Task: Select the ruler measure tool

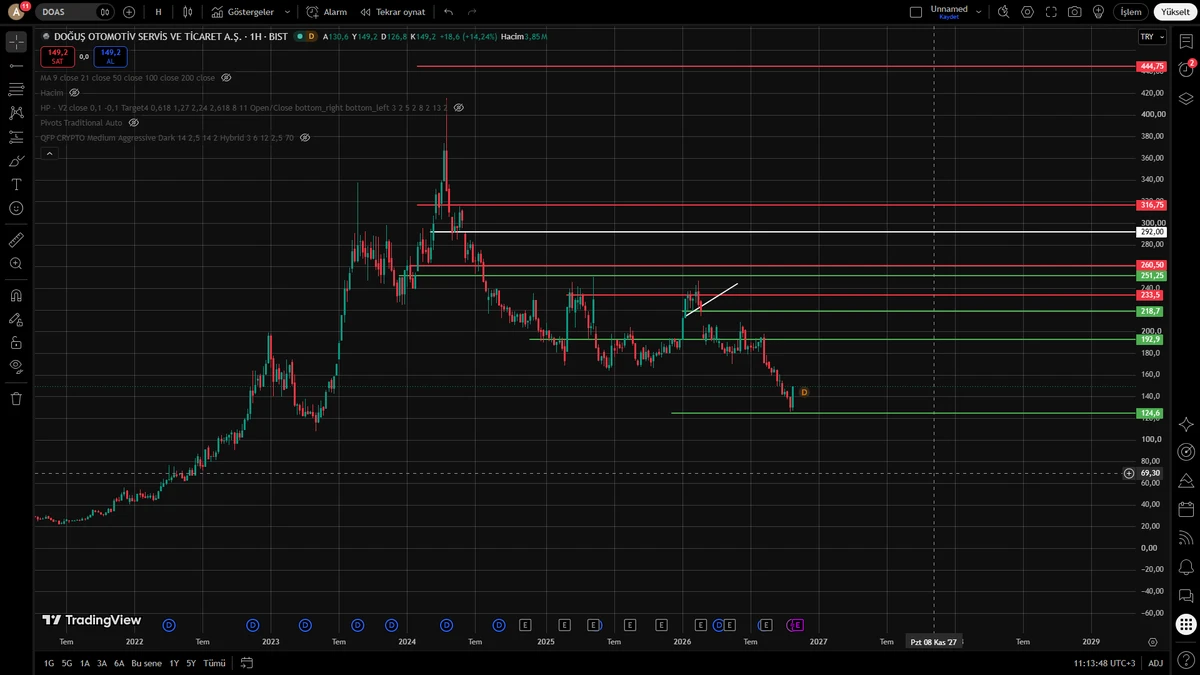Action: pyautogui.click(x=16, y=240)
